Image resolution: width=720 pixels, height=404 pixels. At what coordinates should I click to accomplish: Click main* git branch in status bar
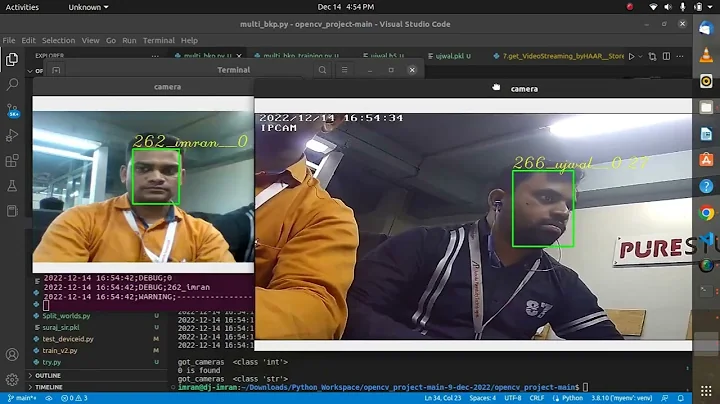22,398
